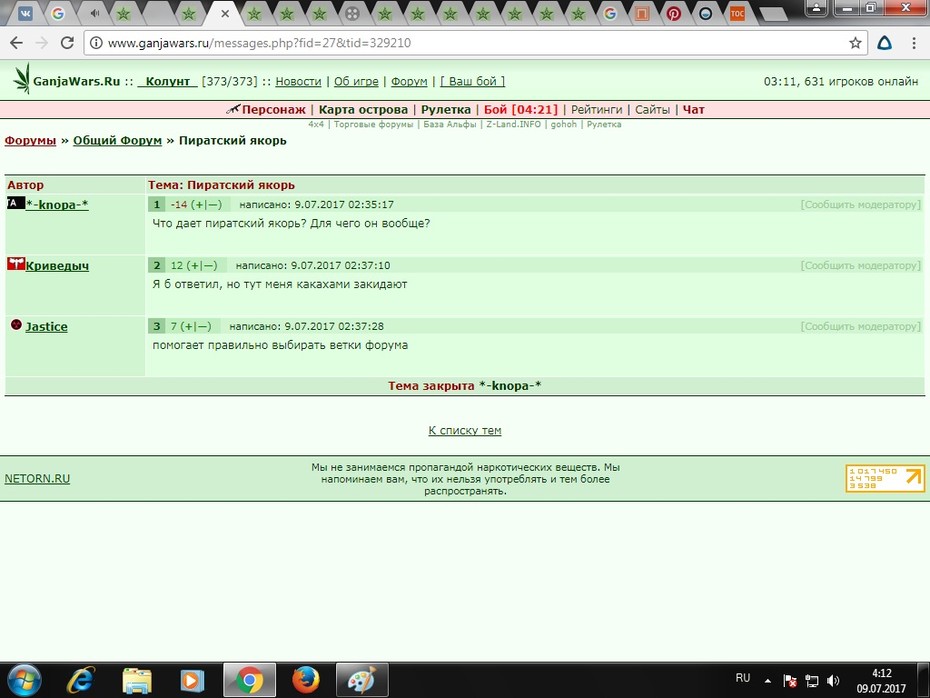Open a new browser tab

(x=773, y=14)
